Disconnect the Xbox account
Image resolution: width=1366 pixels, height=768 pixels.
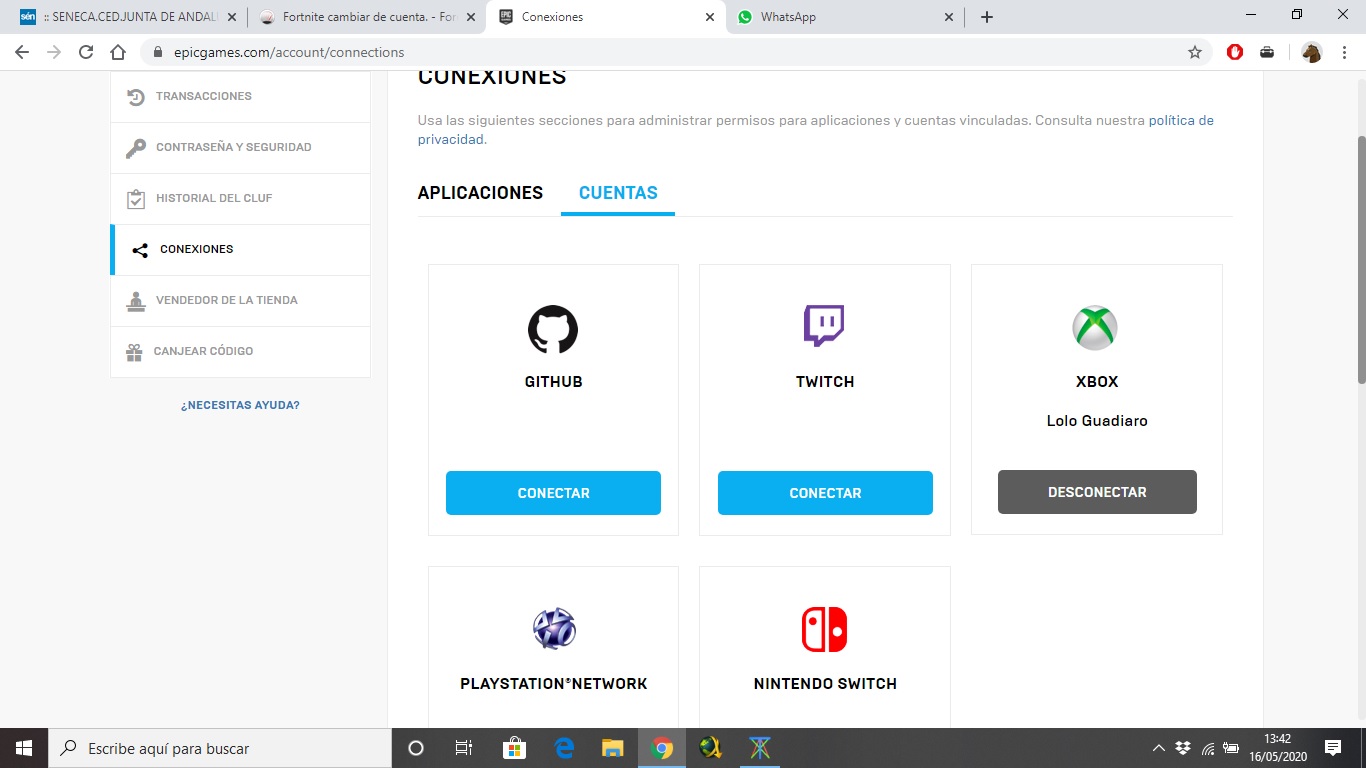click(1097, 492)
